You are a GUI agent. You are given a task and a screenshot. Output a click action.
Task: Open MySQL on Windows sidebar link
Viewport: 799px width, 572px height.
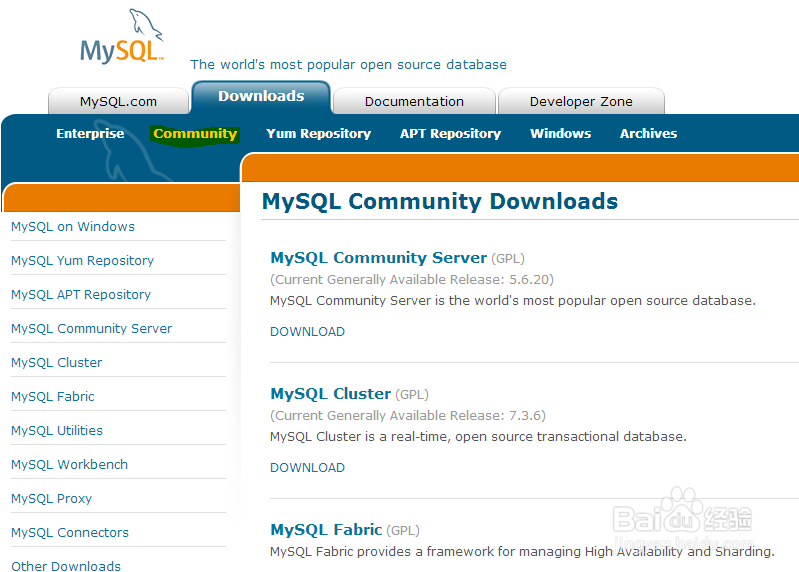click(73, 227)
